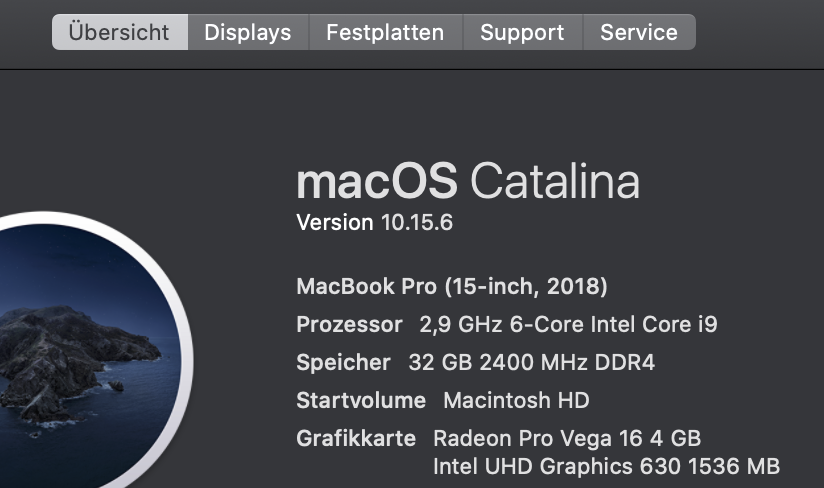Show the Service tab
Image resolution: width=824 pixels, height=488 pixels.
tap(638, 32)
